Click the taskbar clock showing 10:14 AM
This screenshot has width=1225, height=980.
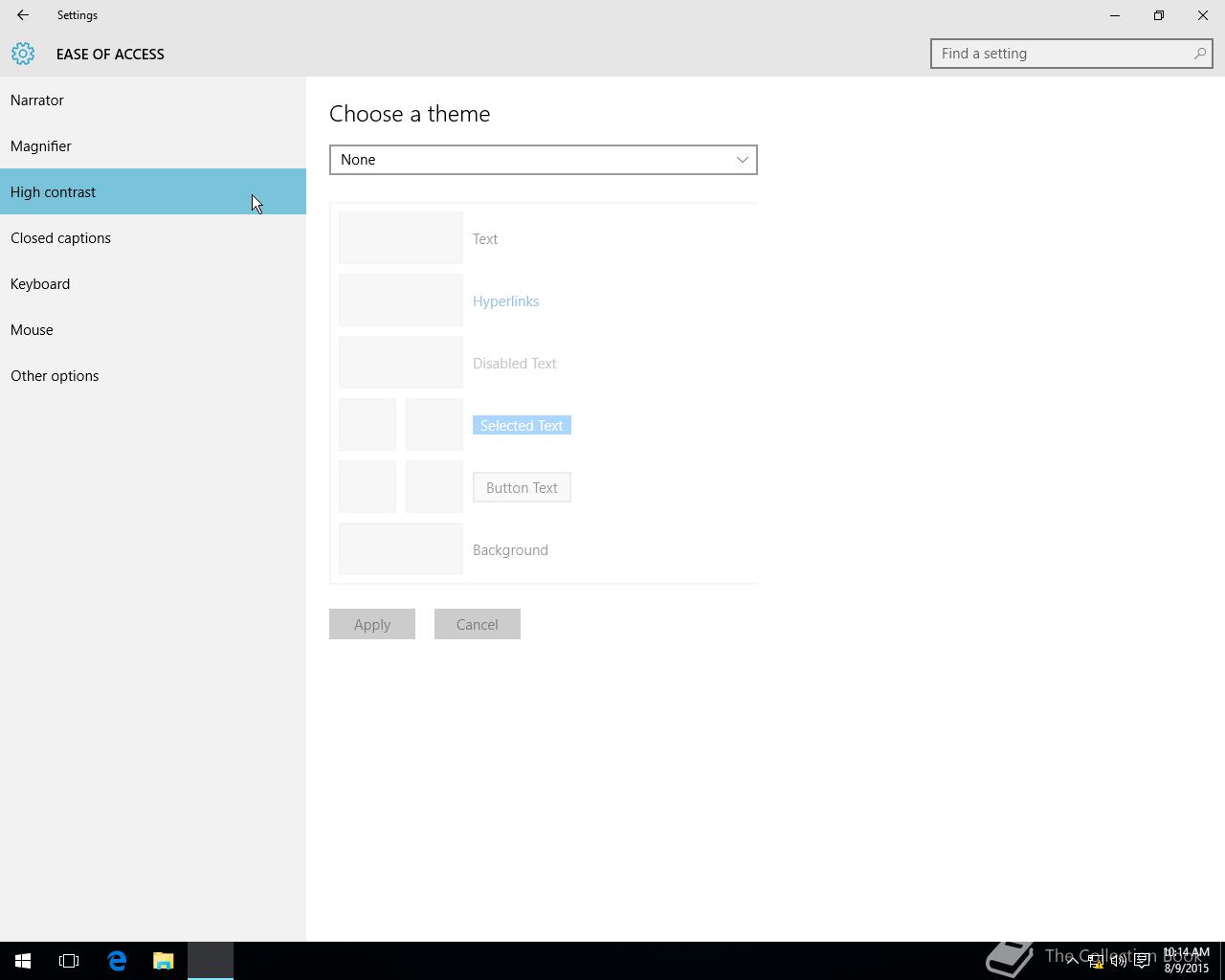click(1187, 961)
